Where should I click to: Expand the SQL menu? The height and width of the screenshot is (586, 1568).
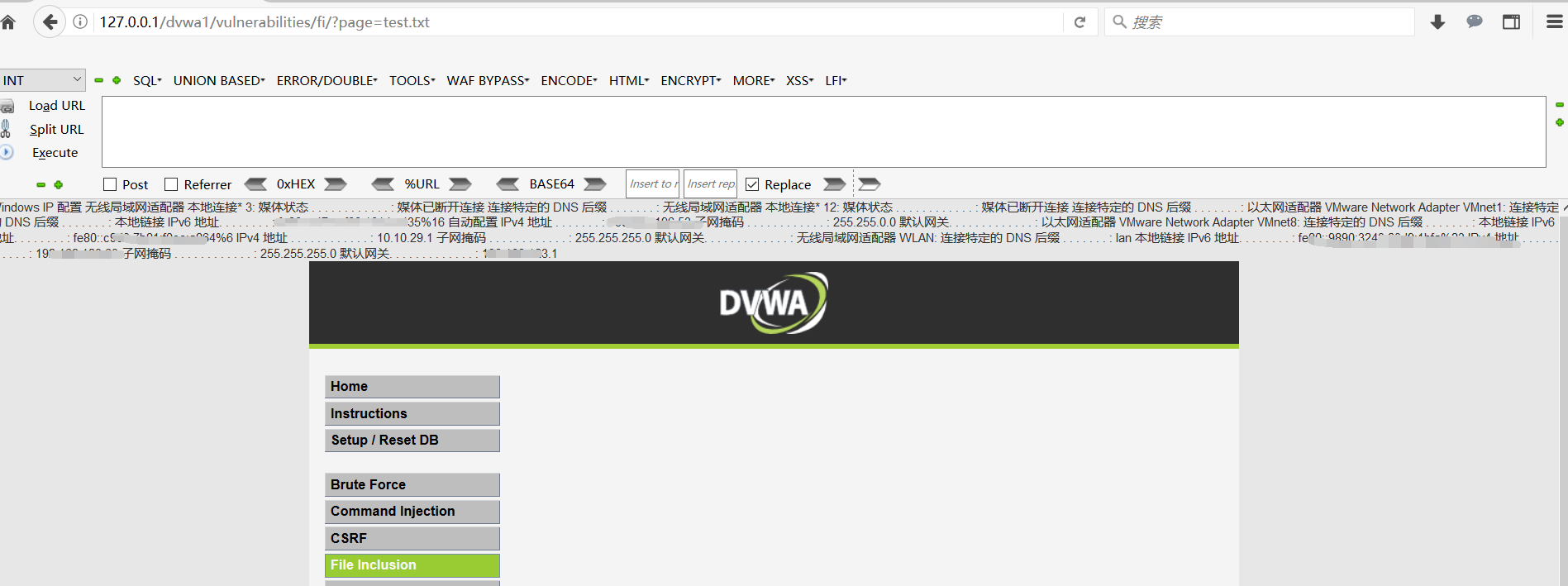[147, 80]
